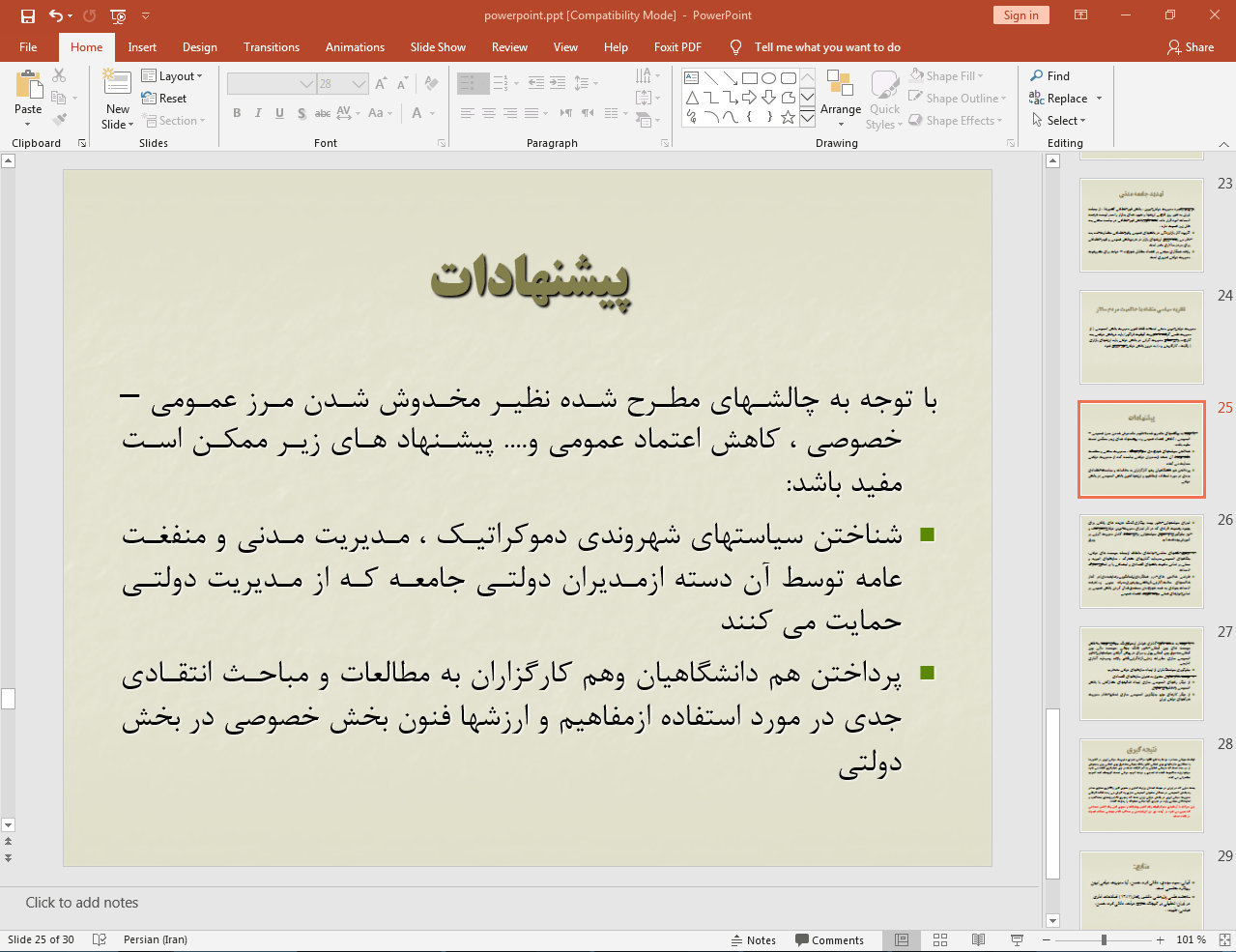The width and height of the screenshot is (1236, 952).
Task: Open the font name combo box
Action: [272, 84]
